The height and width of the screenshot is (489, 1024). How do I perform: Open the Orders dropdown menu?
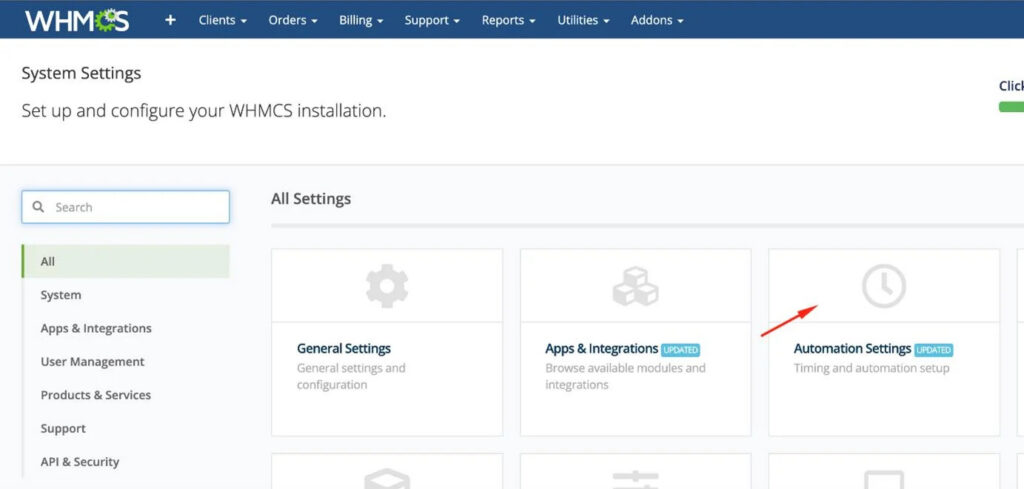[x=293, y=20]
